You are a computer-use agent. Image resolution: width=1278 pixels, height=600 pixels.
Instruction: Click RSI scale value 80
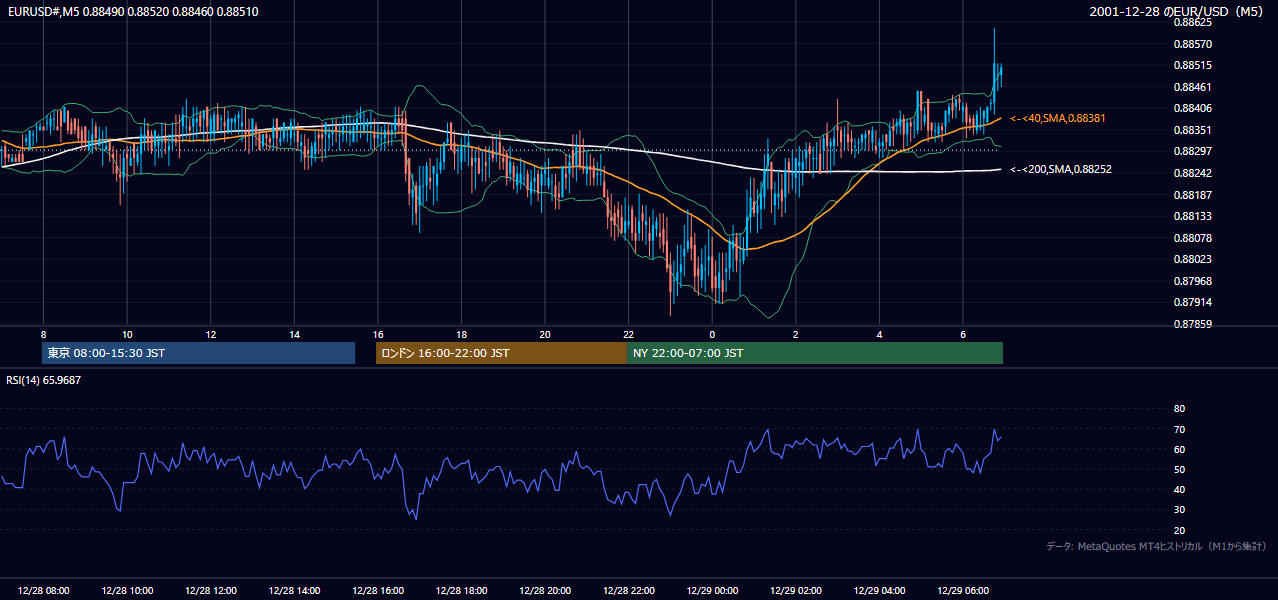(x=1179, y=409)
